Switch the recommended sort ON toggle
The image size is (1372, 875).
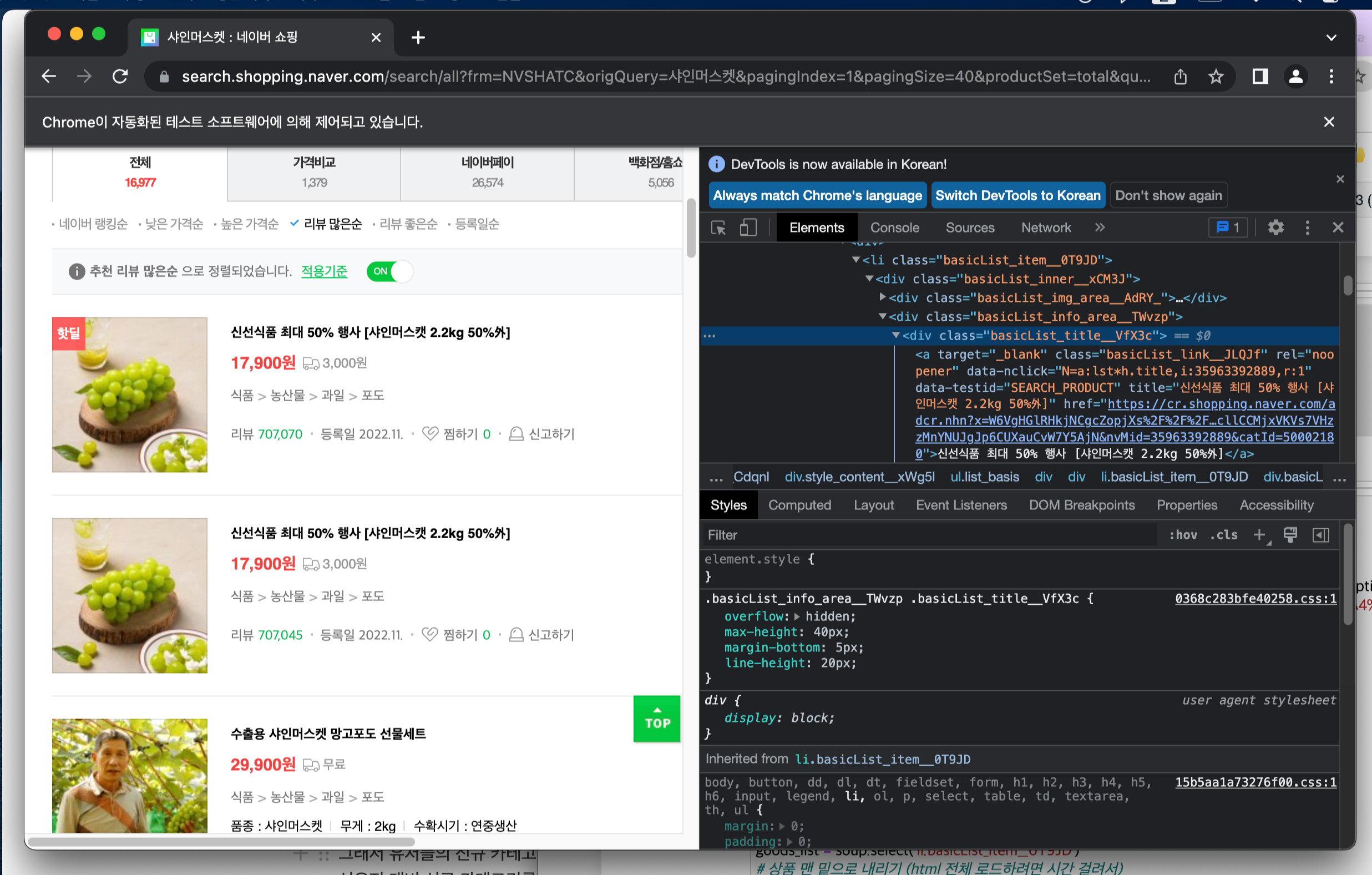(389, 271)
